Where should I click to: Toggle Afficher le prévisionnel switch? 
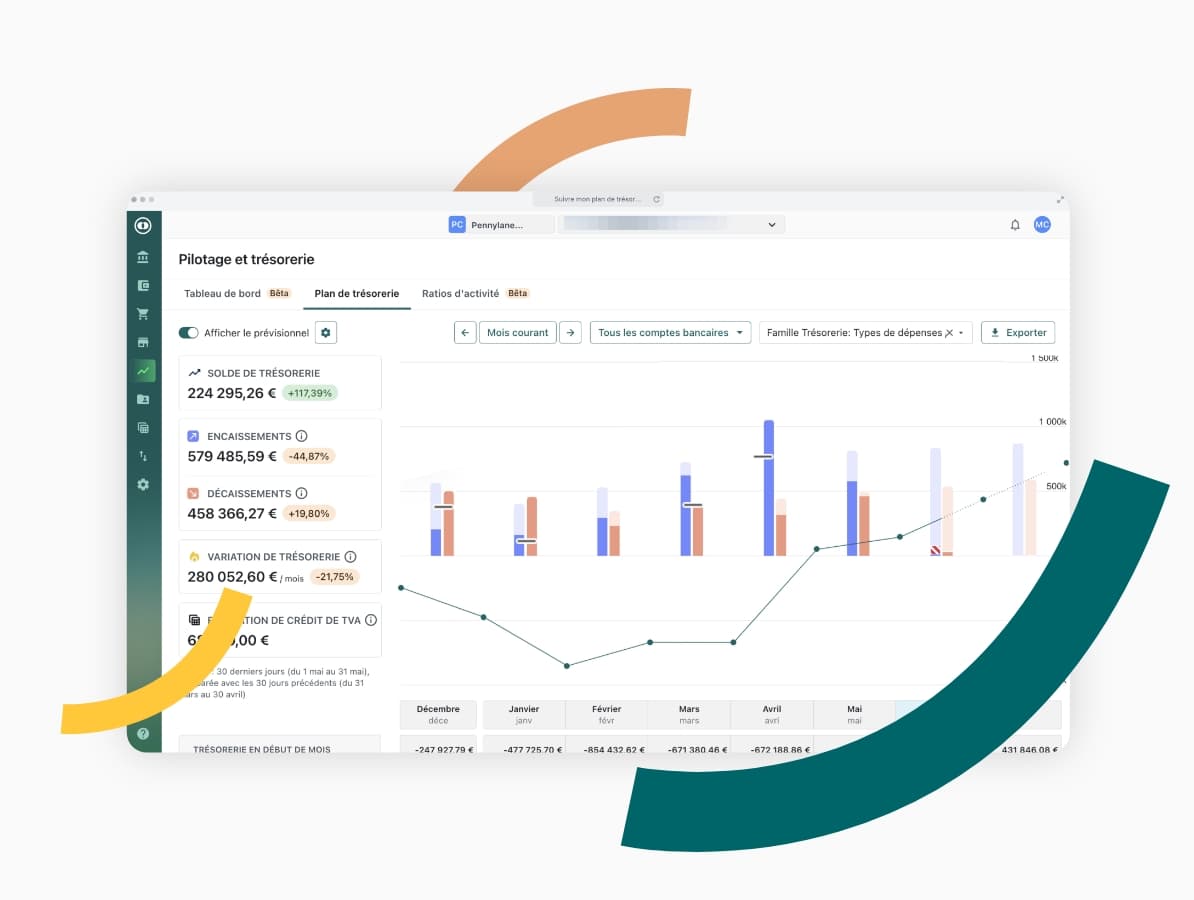188,333
